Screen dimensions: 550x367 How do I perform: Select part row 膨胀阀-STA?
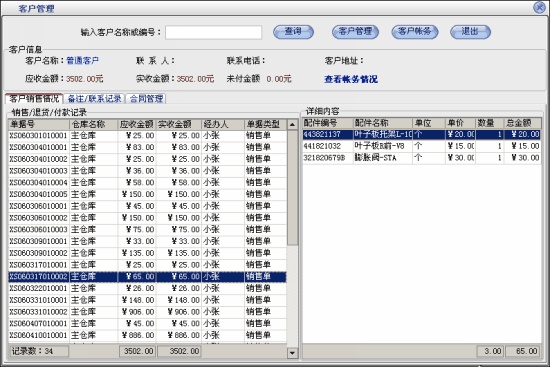click(x=422, y=158)
